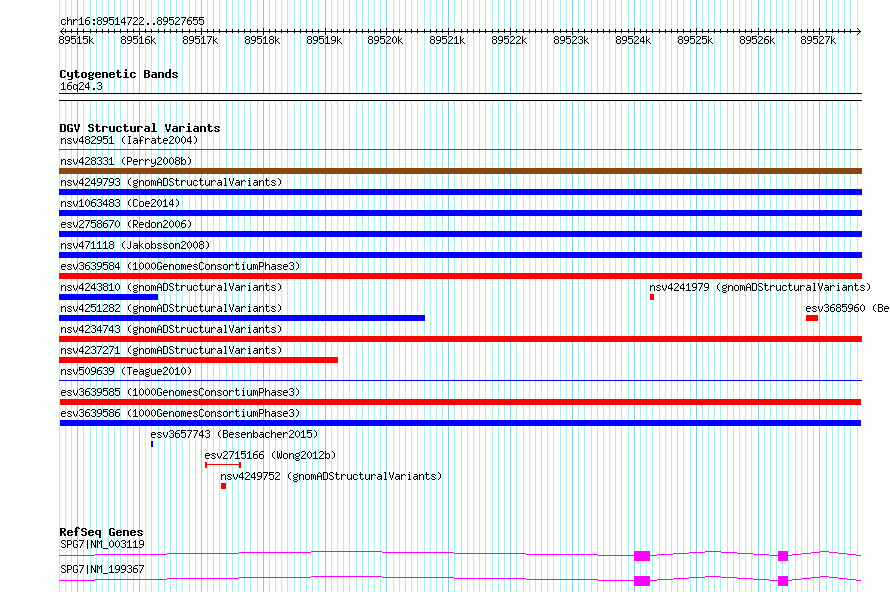Open the SPG7|NM_199367 transcript label
Screen dimensions: 890x592
[x=102, y=569]
